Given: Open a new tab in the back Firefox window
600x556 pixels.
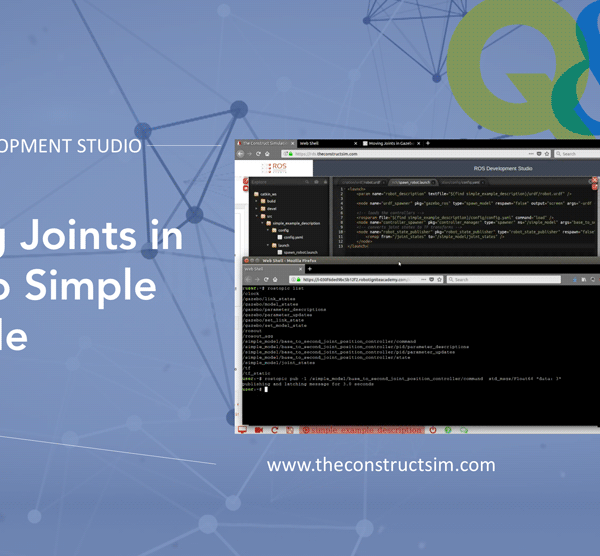Looking at the screenshot, I should (x=428, y=143).
